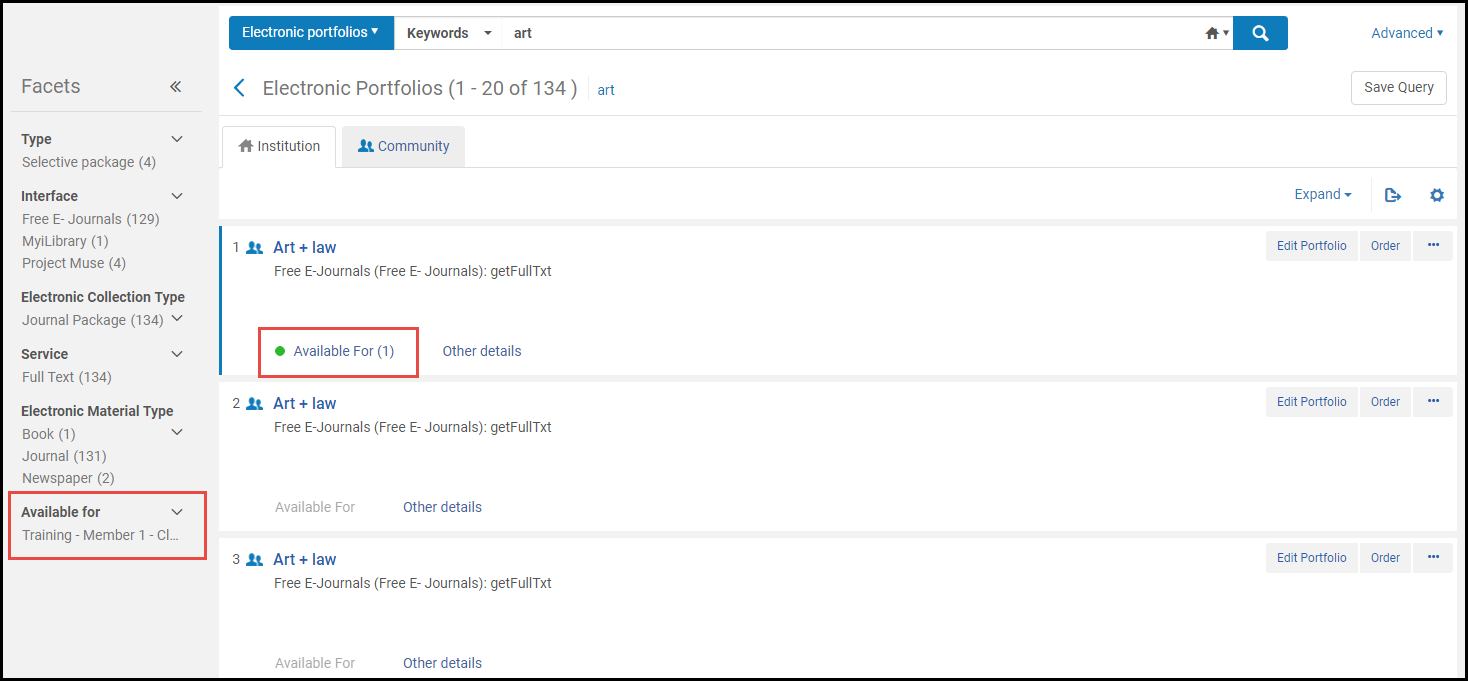Open Other details for result 1

pyautogui.click(x=482, y=351)
